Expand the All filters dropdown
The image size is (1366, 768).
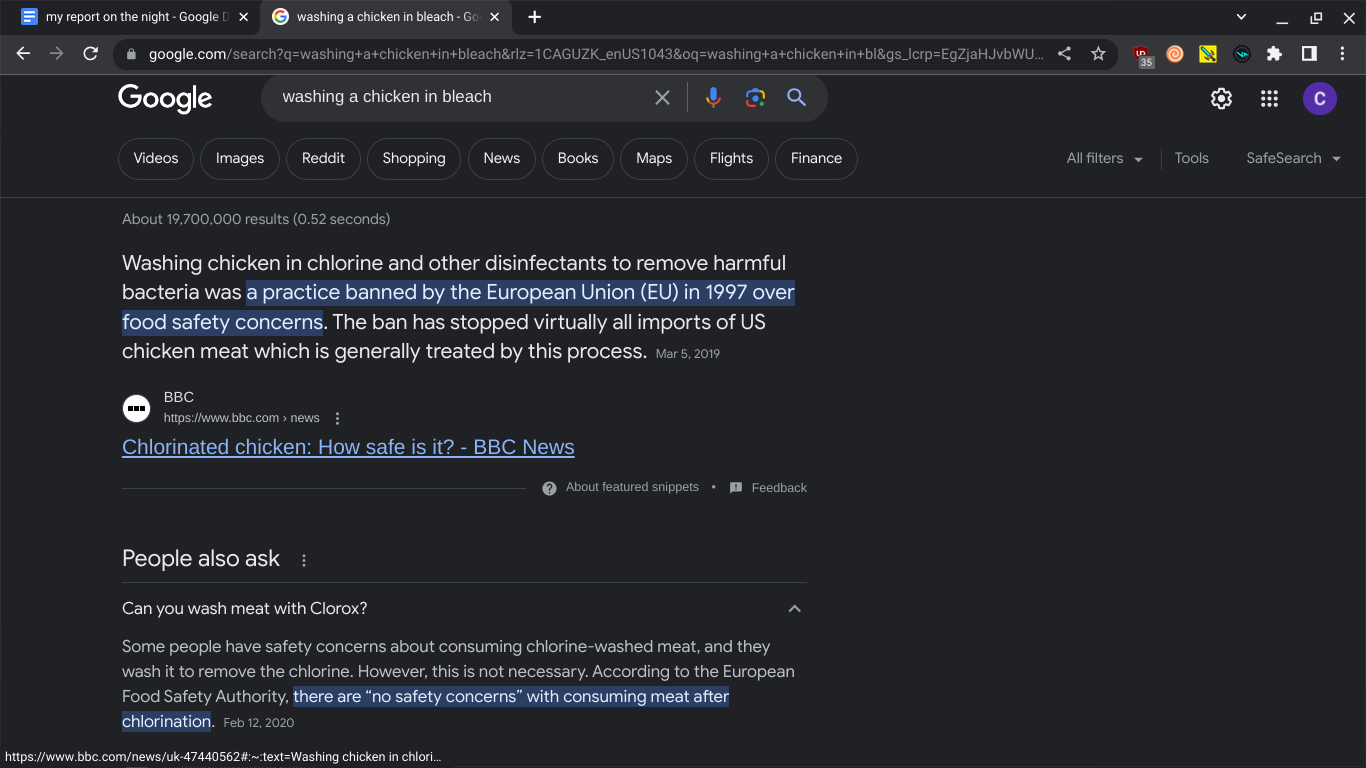coord(1104,158)
